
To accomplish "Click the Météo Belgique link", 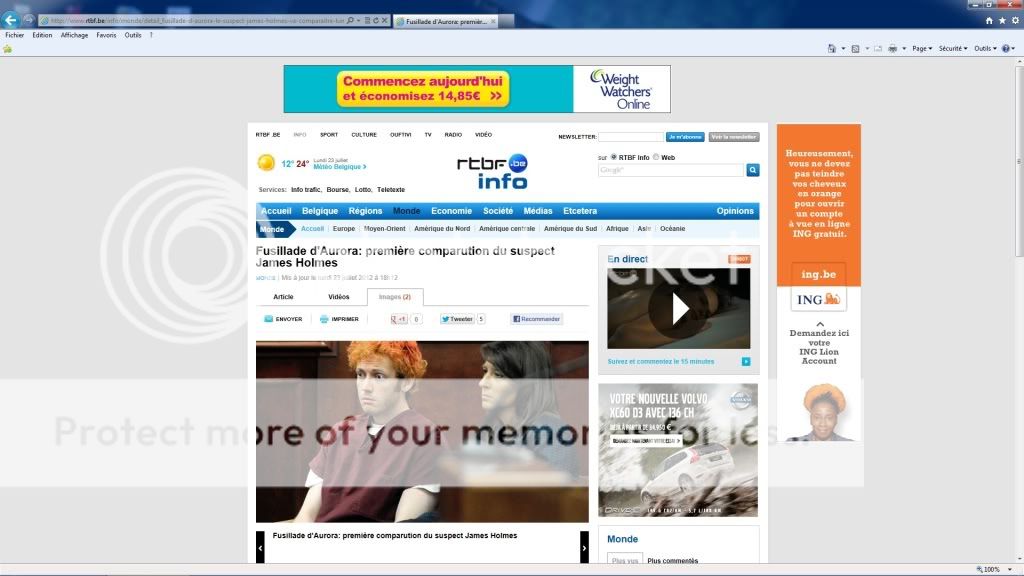I will click(x=339, y=167).
